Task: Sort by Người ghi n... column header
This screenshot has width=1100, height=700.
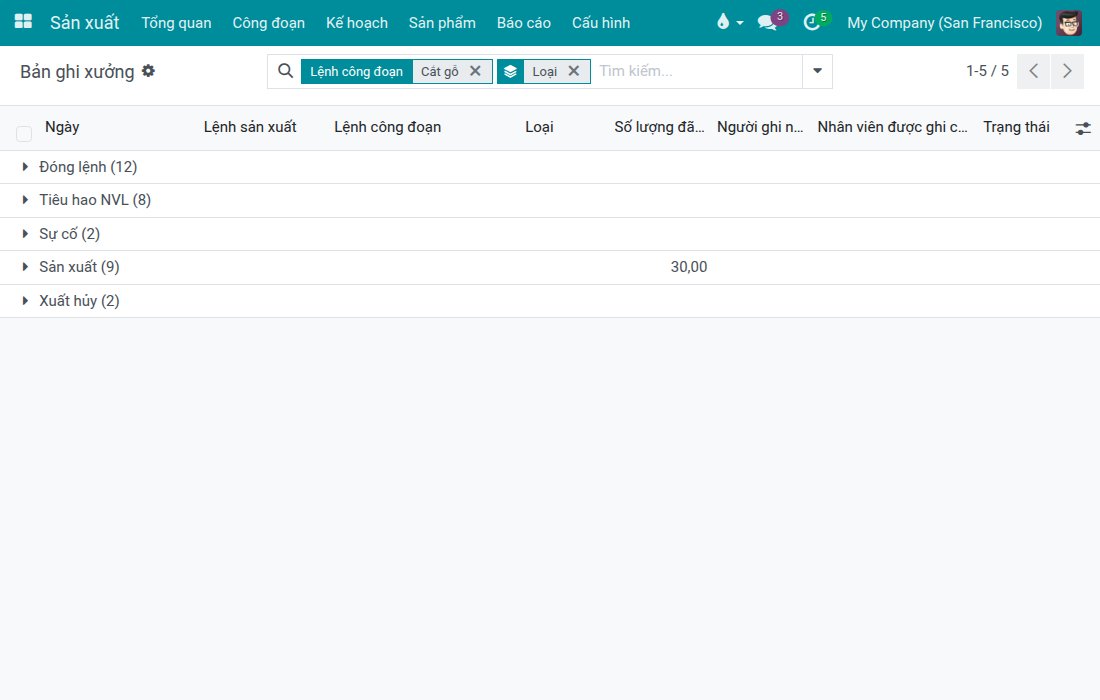Action: tap(760, 127)
